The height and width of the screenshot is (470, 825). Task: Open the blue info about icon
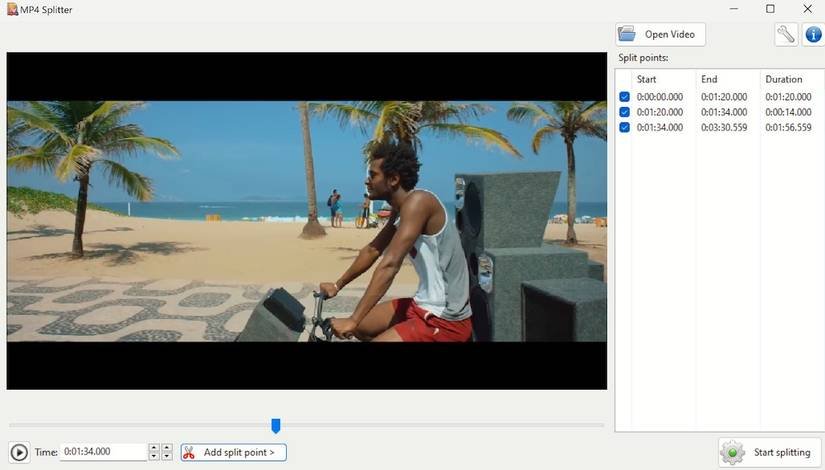(x=813, y=35)
